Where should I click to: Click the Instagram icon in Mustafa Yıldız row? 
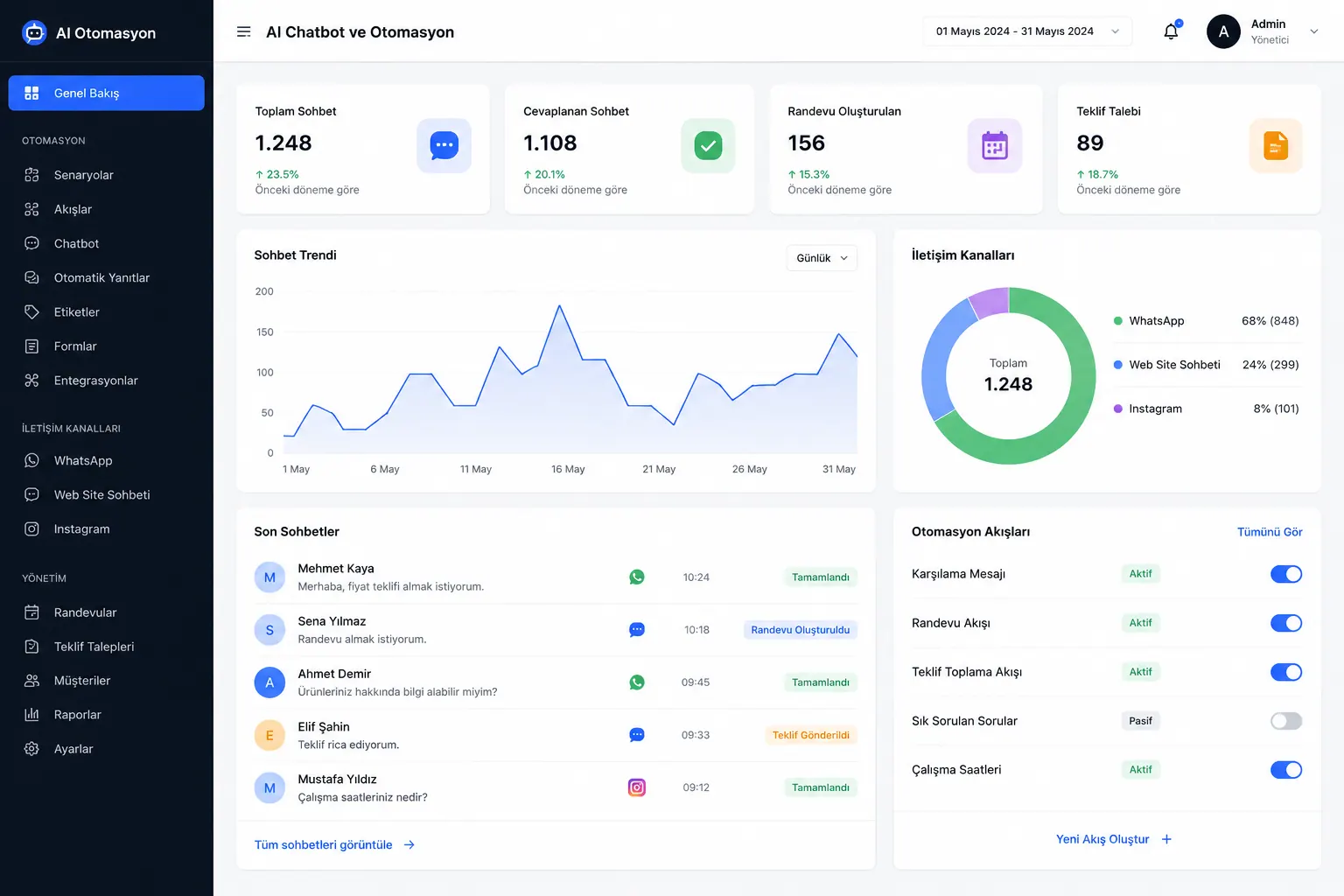click(637, 787)
